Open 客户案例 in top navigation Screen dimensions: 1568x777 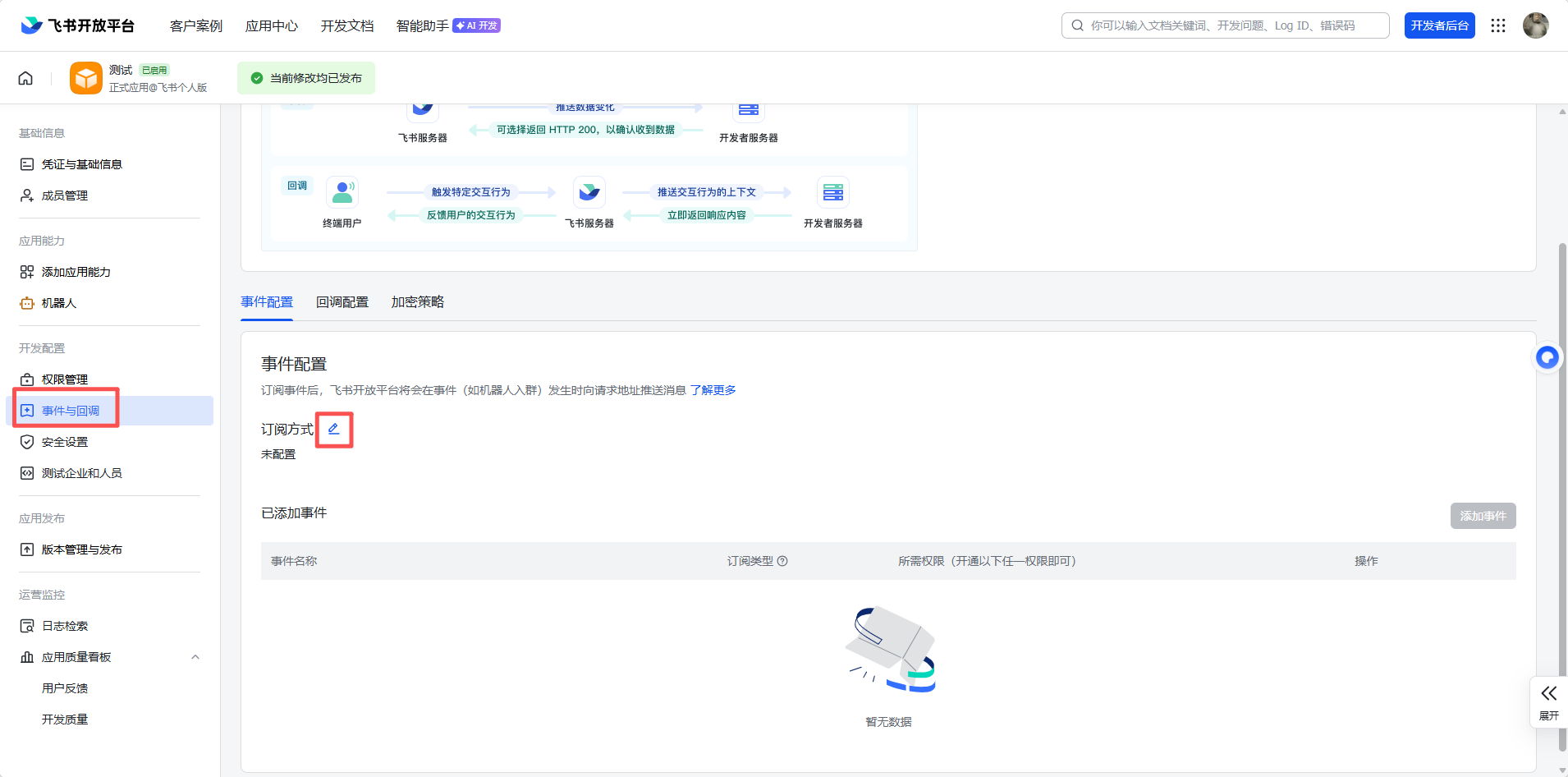[196, 25]
